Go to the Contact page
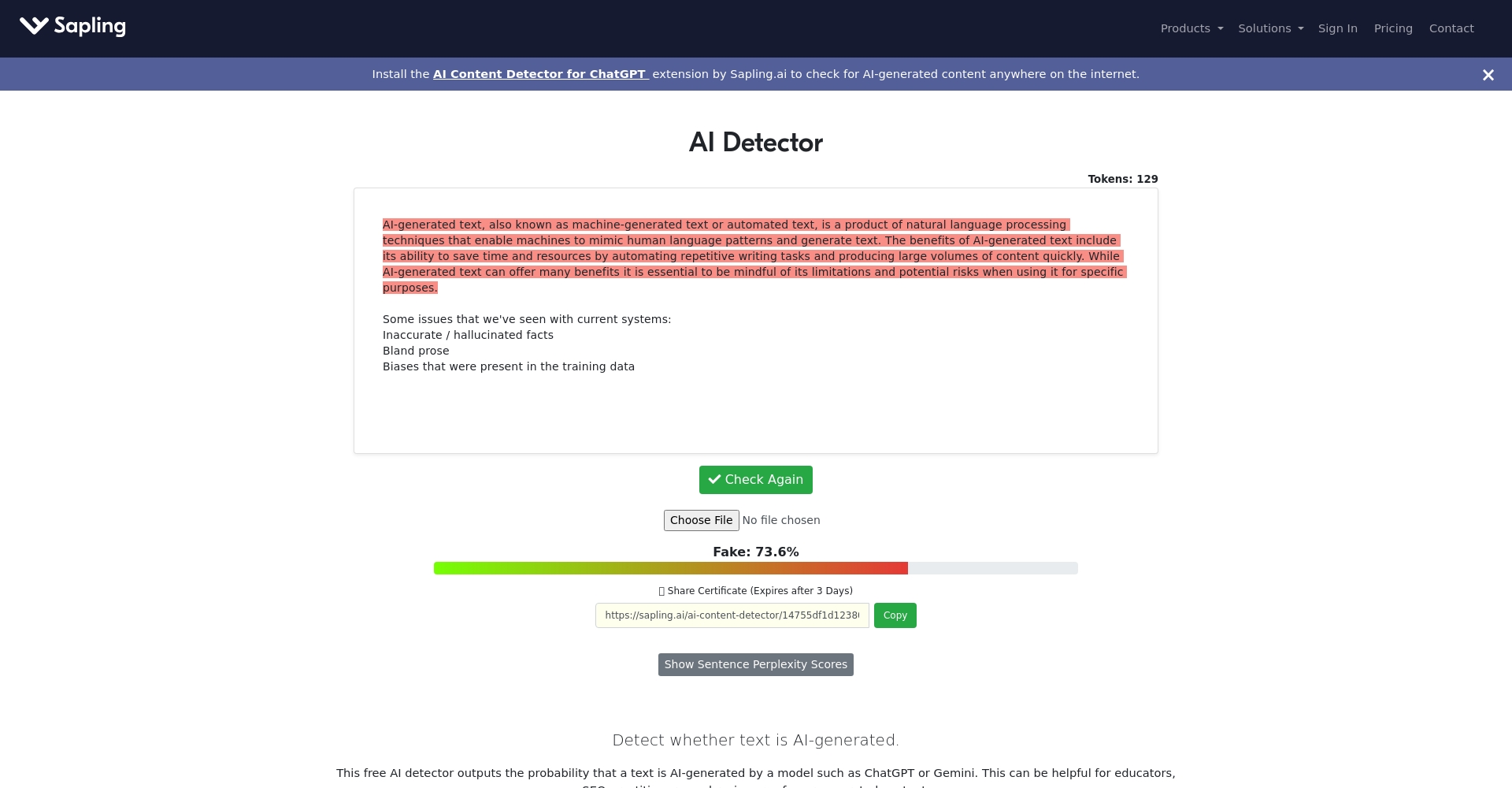This screenshot has height=788, width=1512. 1451,28
